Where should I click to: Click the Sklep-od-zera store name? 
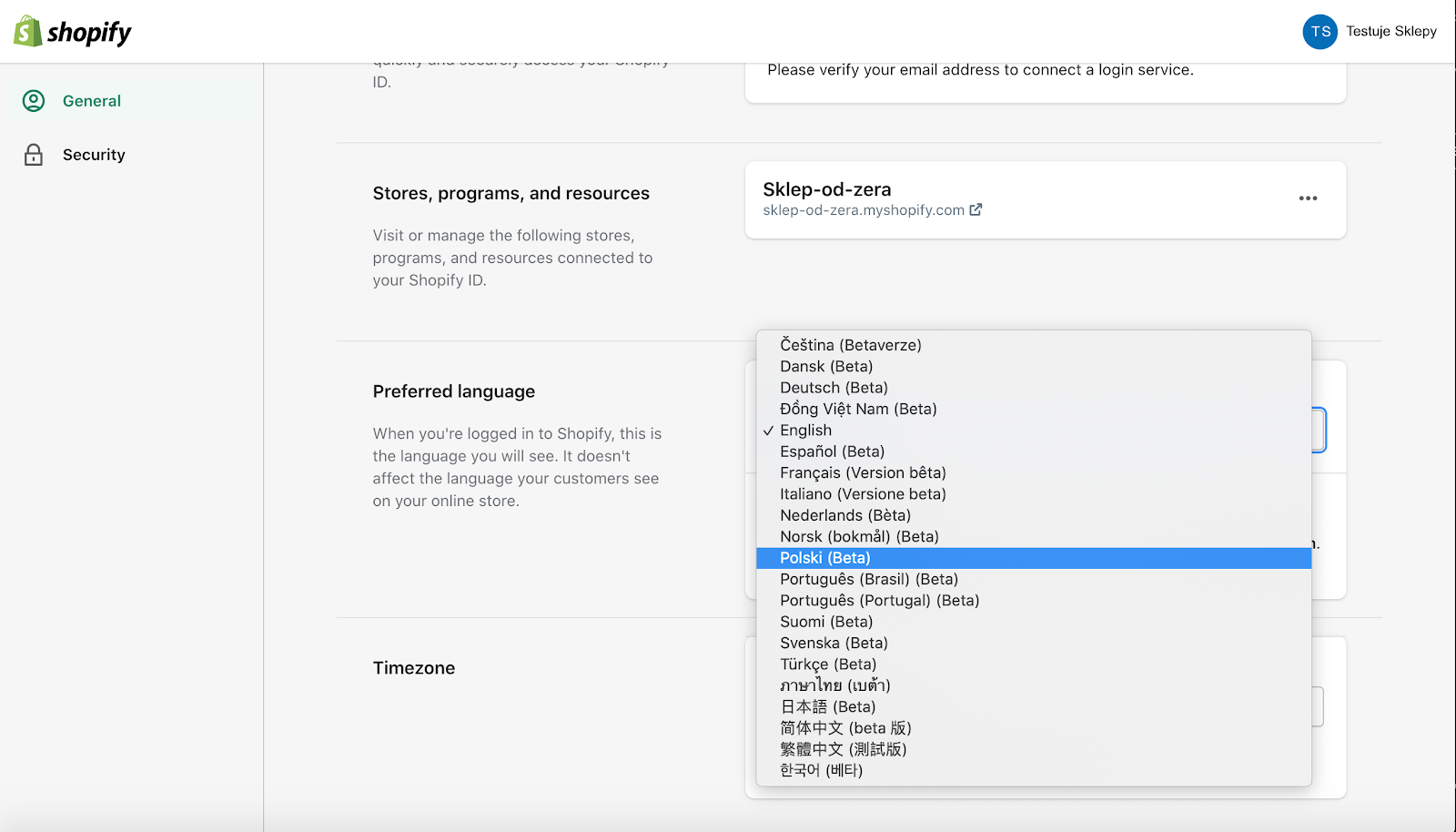[827, 189]
